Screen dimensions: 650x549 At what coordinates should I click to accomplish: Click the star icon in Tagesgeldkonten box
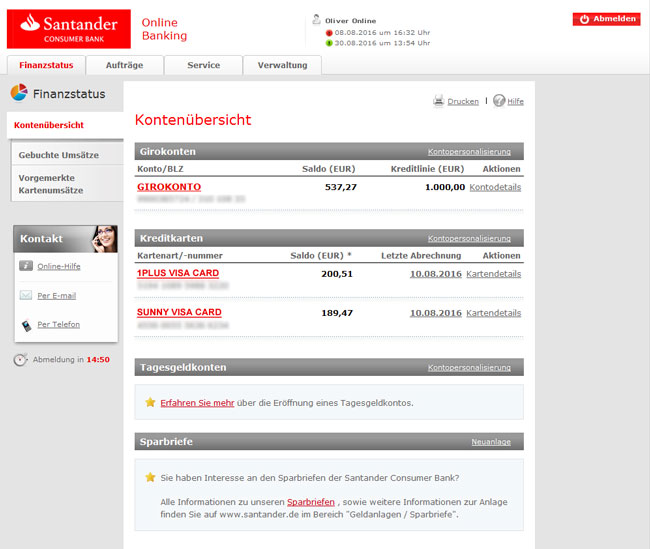pyautogui.click(x=150, y=402)
